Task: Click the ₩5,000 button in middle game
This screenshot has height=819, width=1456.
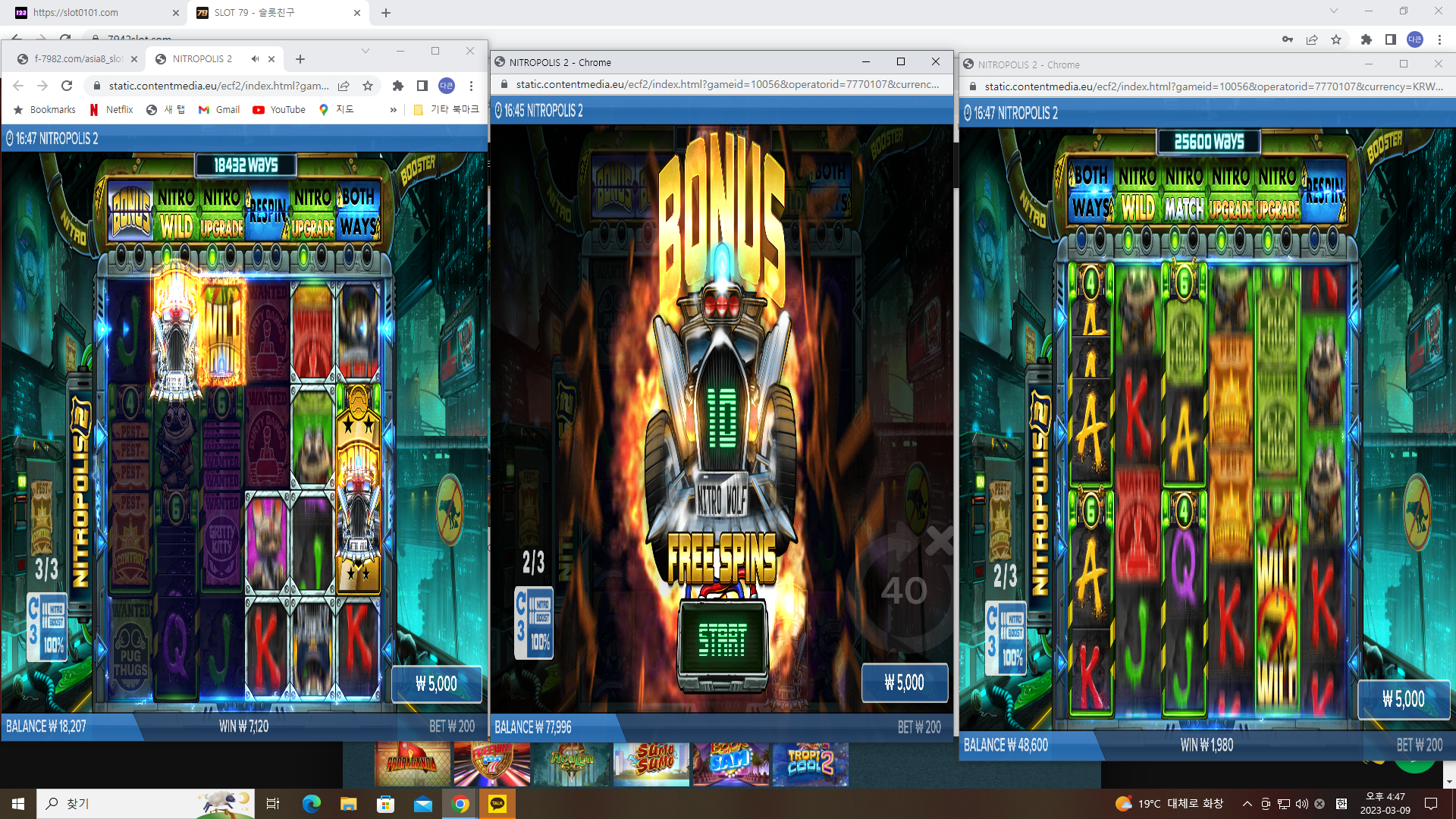Action: tap(904, 682)
